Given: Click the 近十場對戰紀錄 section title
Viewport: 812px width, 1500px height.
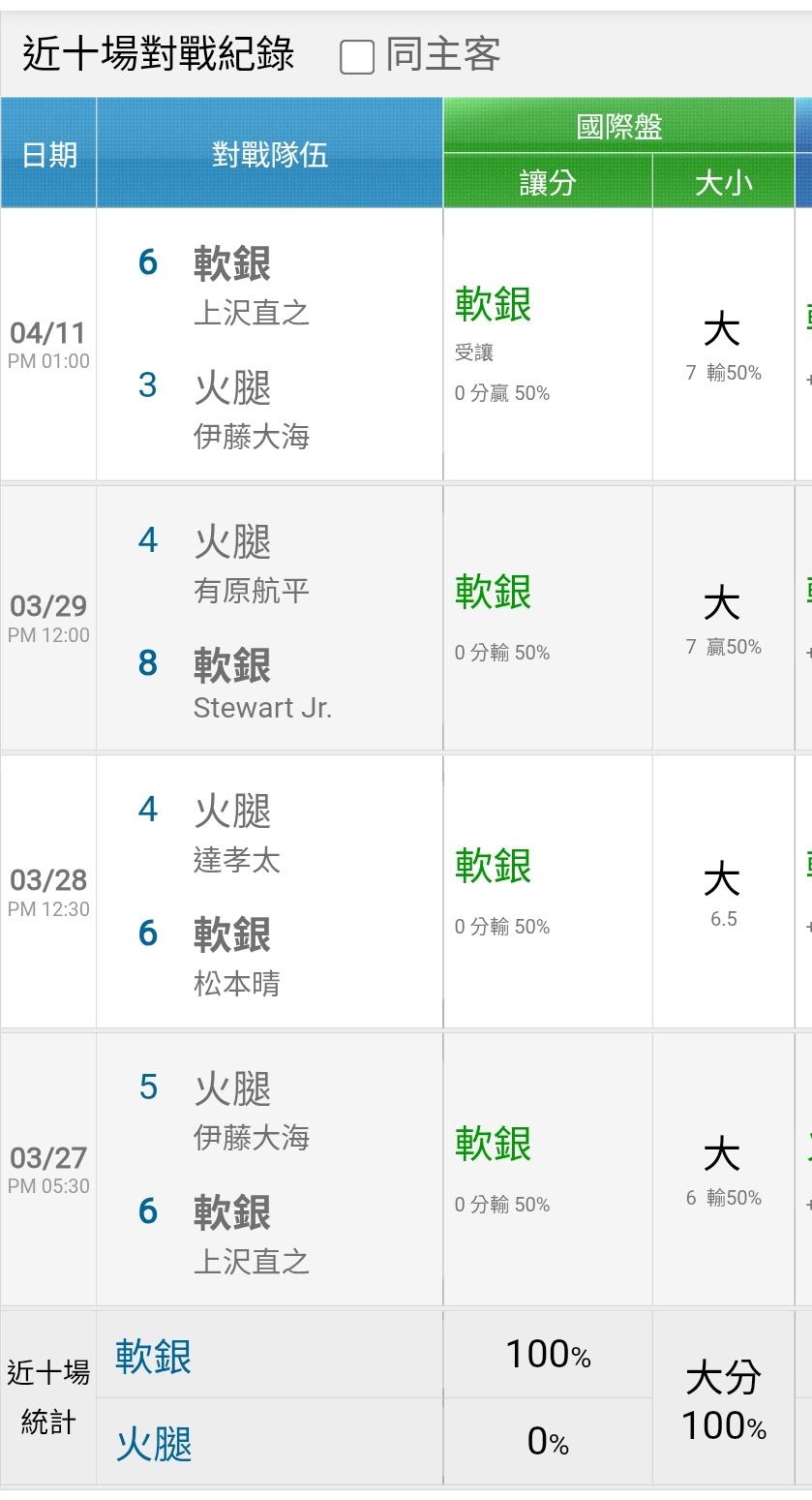Looking at the screenshot, I should click(x=158, y=54).
